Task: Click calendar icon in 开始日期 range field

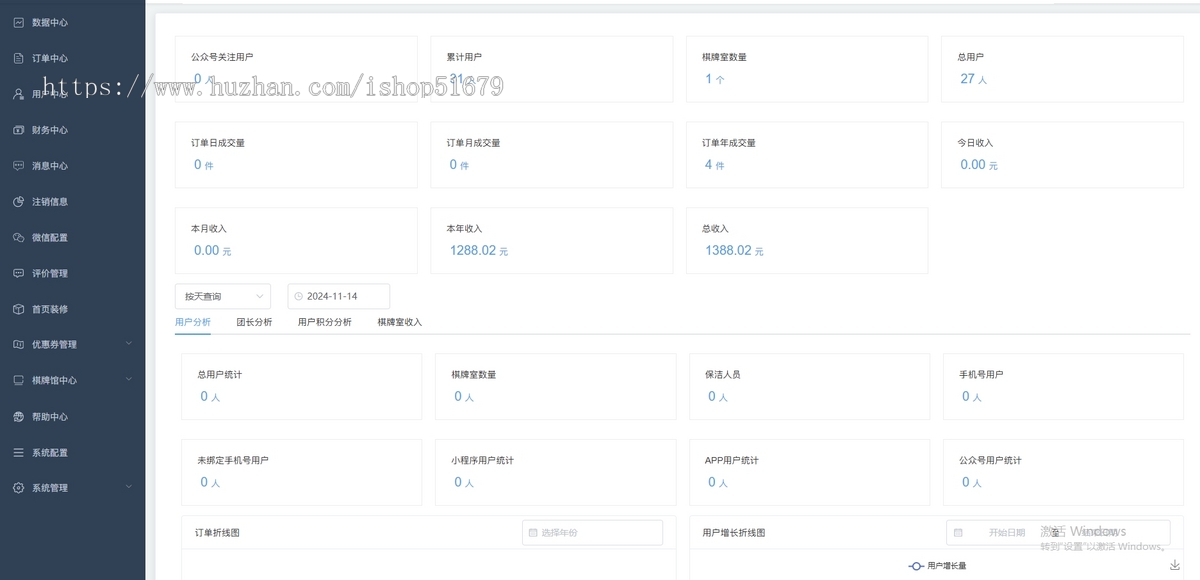Action: (958, 533)
